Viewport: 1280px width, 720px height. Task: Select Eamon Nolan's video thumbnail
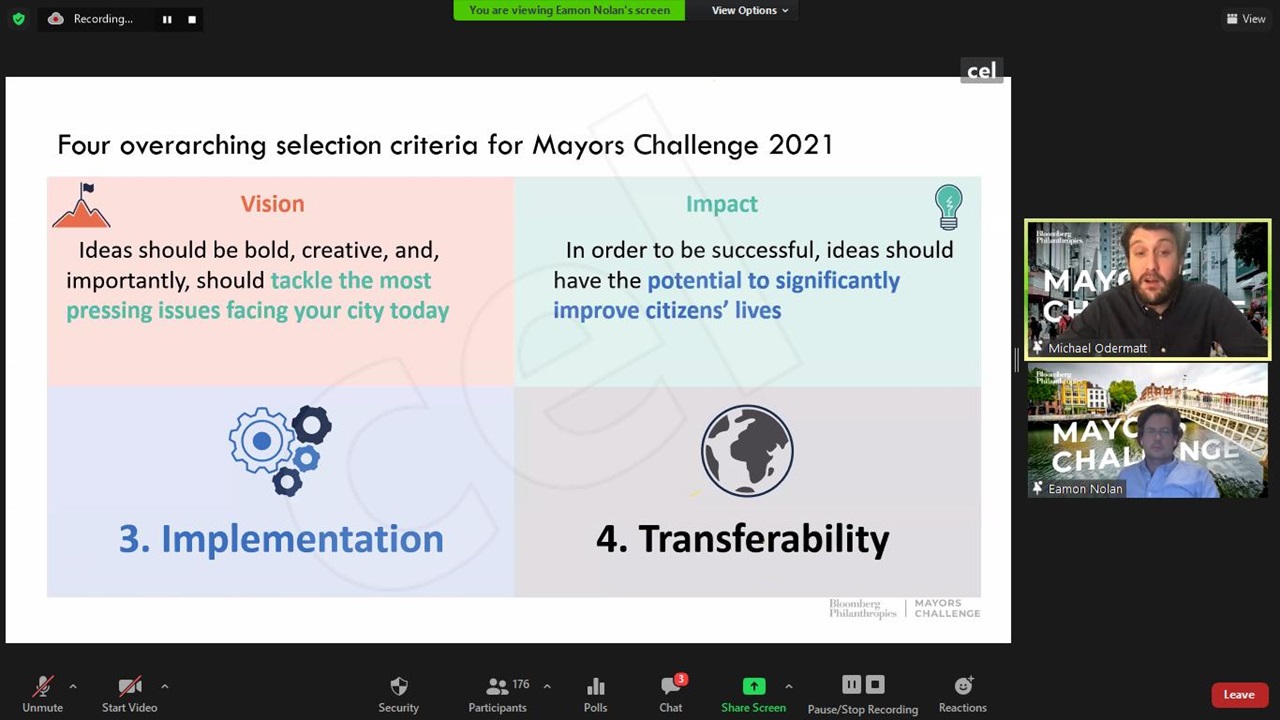(1147, 431)
